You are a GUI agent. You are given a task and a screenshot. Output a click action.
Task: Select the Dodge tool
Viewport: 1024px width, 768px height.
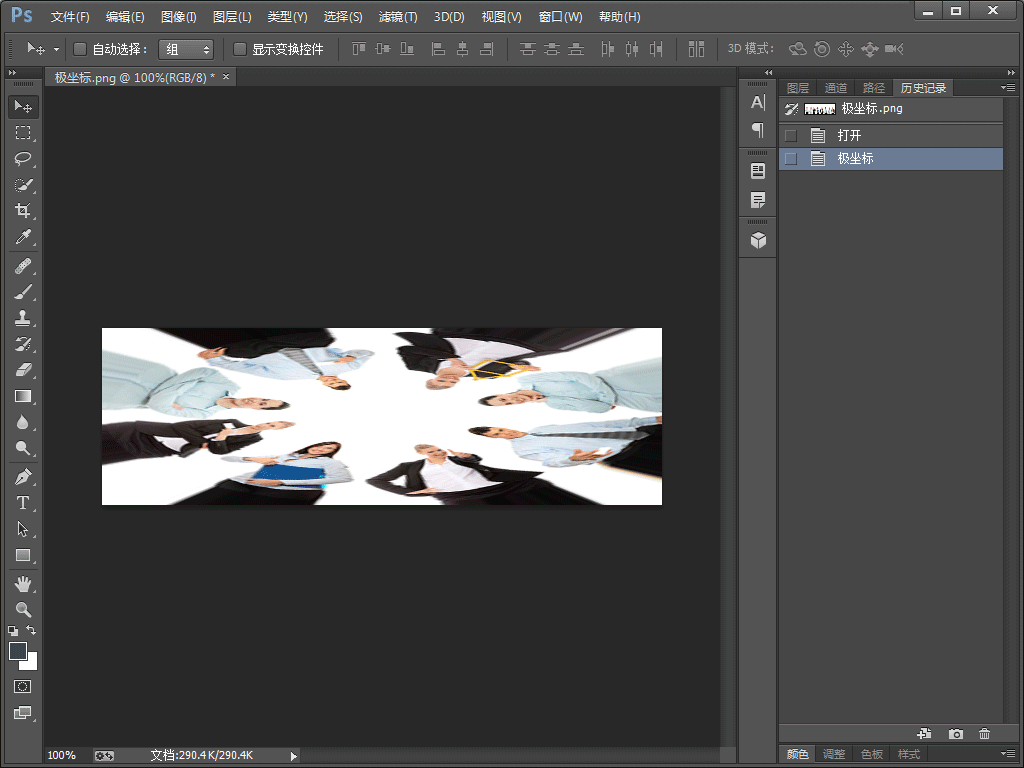click(x=23, y=448)
